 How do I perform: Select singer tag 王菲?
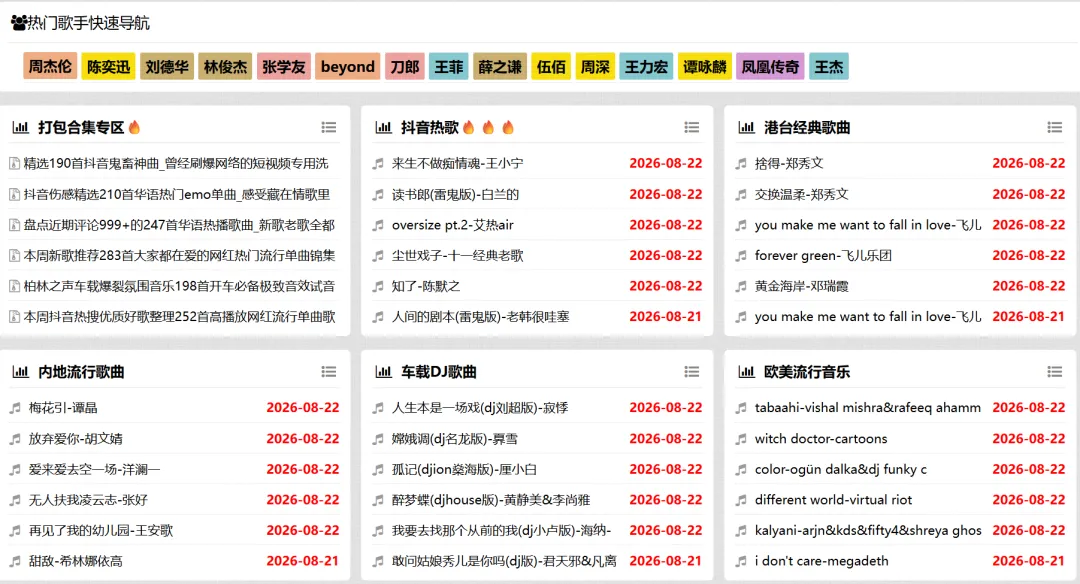coord(448,66)
